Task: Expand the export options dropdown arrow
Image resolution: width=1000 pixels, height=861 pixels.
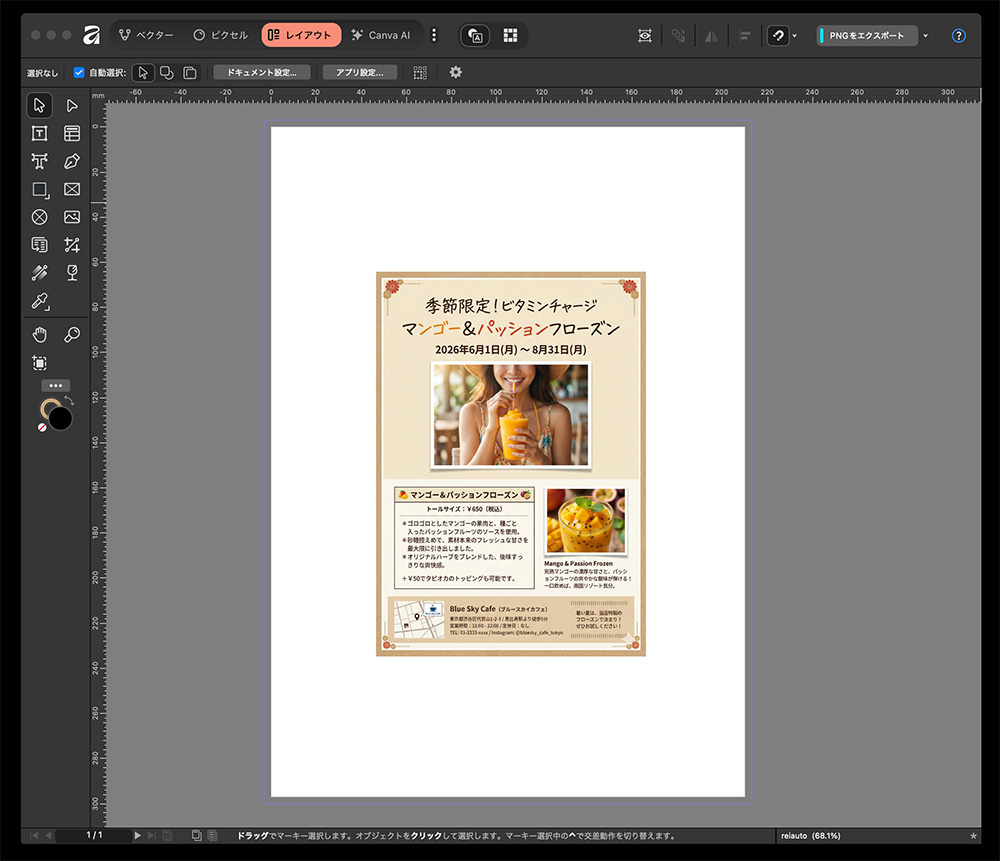Action: click(x=925, y=35)
